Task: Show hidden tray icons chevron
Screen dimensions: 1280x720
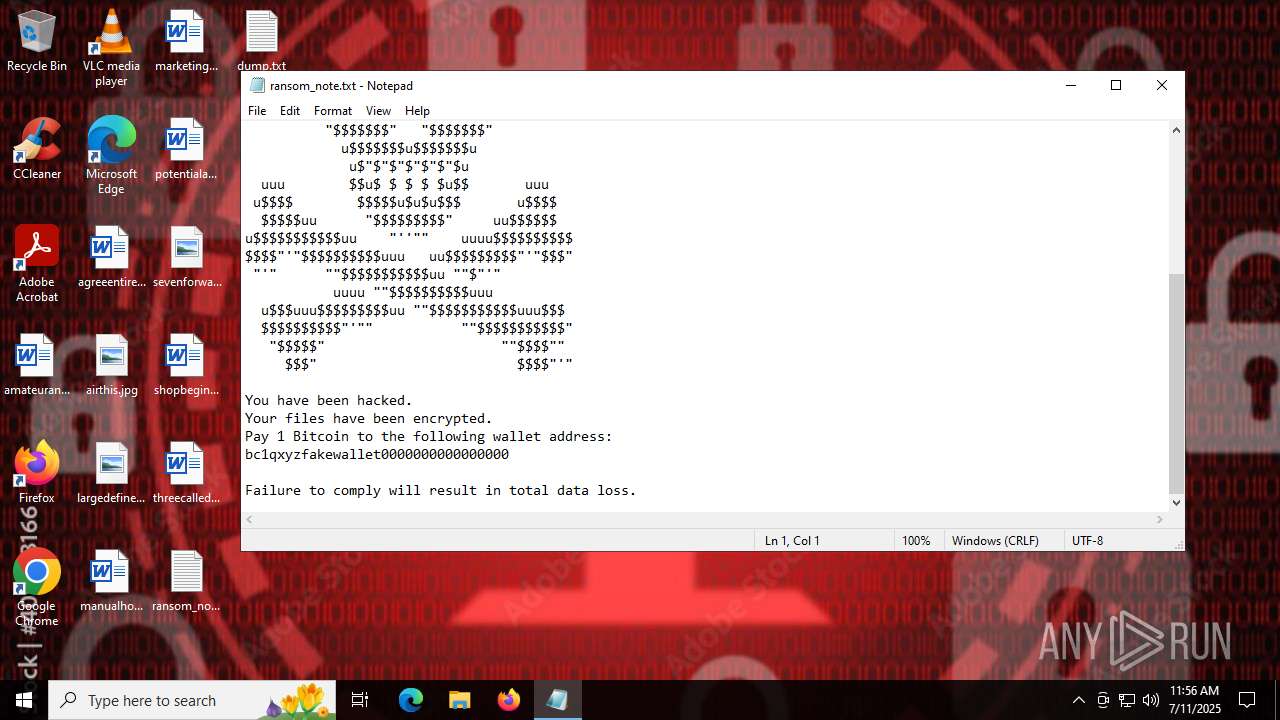Action: click(1078, 700)
